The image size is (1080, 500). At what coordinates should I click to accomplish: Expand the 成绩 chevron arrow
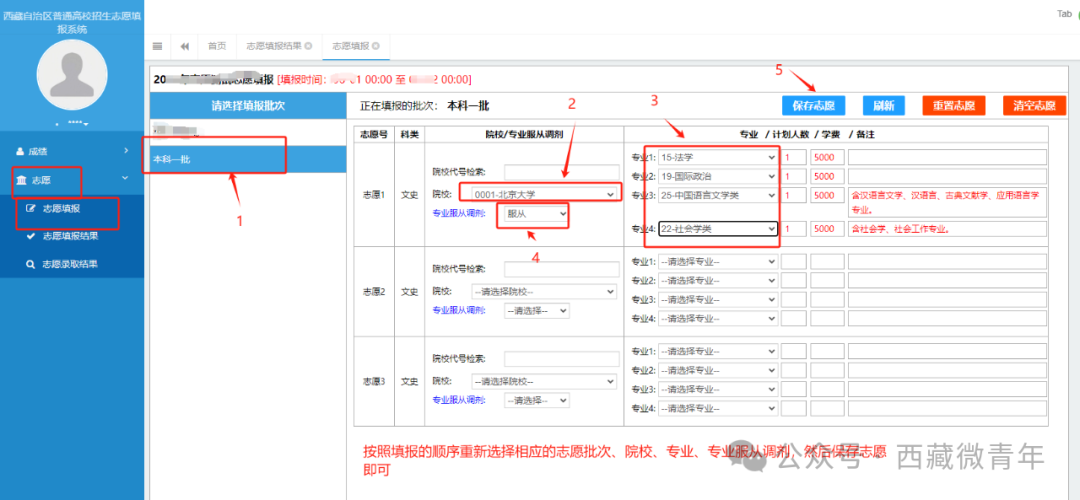pos(126,150)
